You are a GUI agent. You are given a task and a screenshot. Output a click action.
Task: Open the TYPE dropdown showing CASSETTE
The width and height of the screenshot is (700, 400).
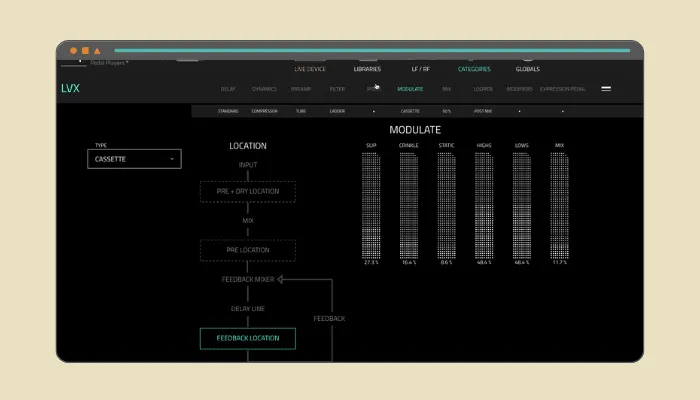(x=134, y=159)
